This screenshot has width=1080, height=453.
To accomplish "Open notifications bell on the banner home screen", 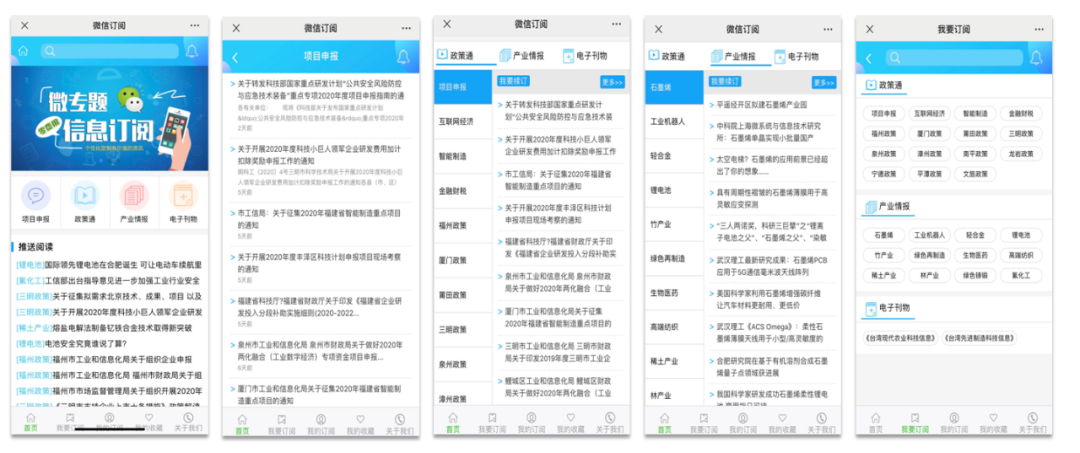I will 191,51.
